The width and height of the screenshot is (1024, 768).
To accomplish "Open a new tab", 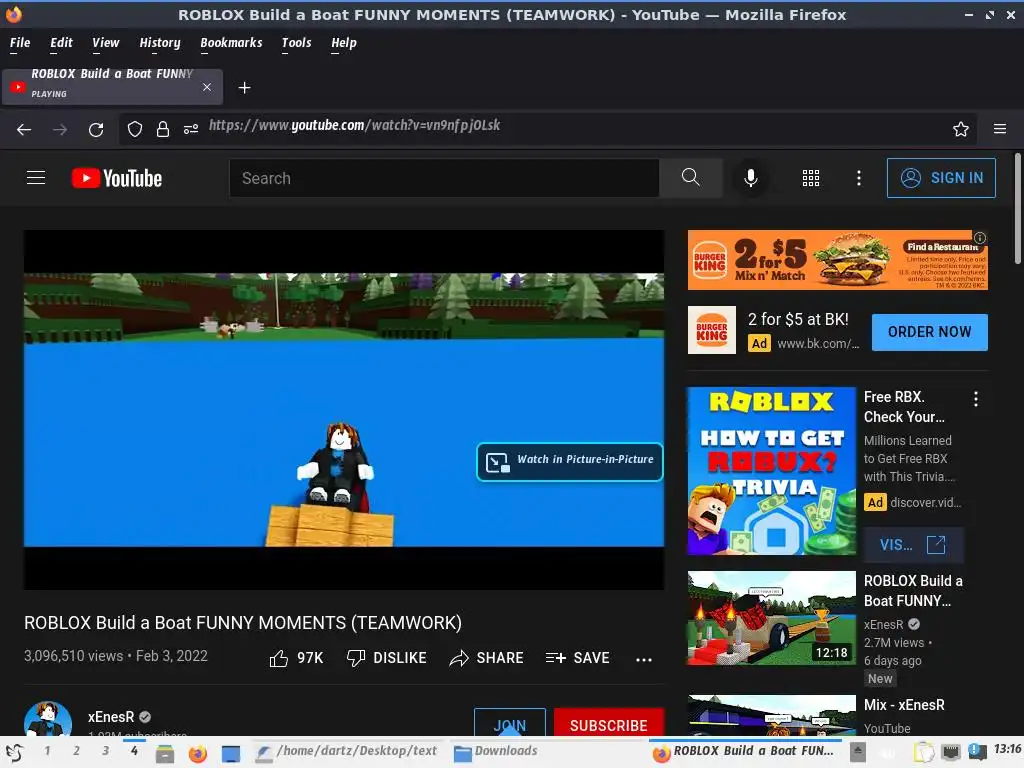I will pos(244,88).
